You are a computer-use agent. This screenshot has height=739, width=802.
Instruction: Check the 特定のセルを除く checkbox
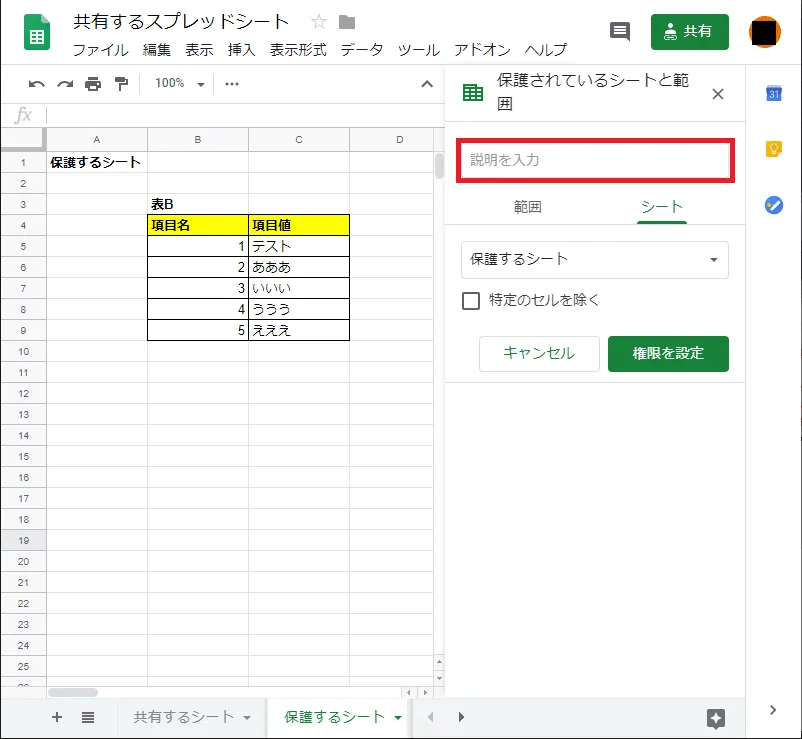coord(471,301)
